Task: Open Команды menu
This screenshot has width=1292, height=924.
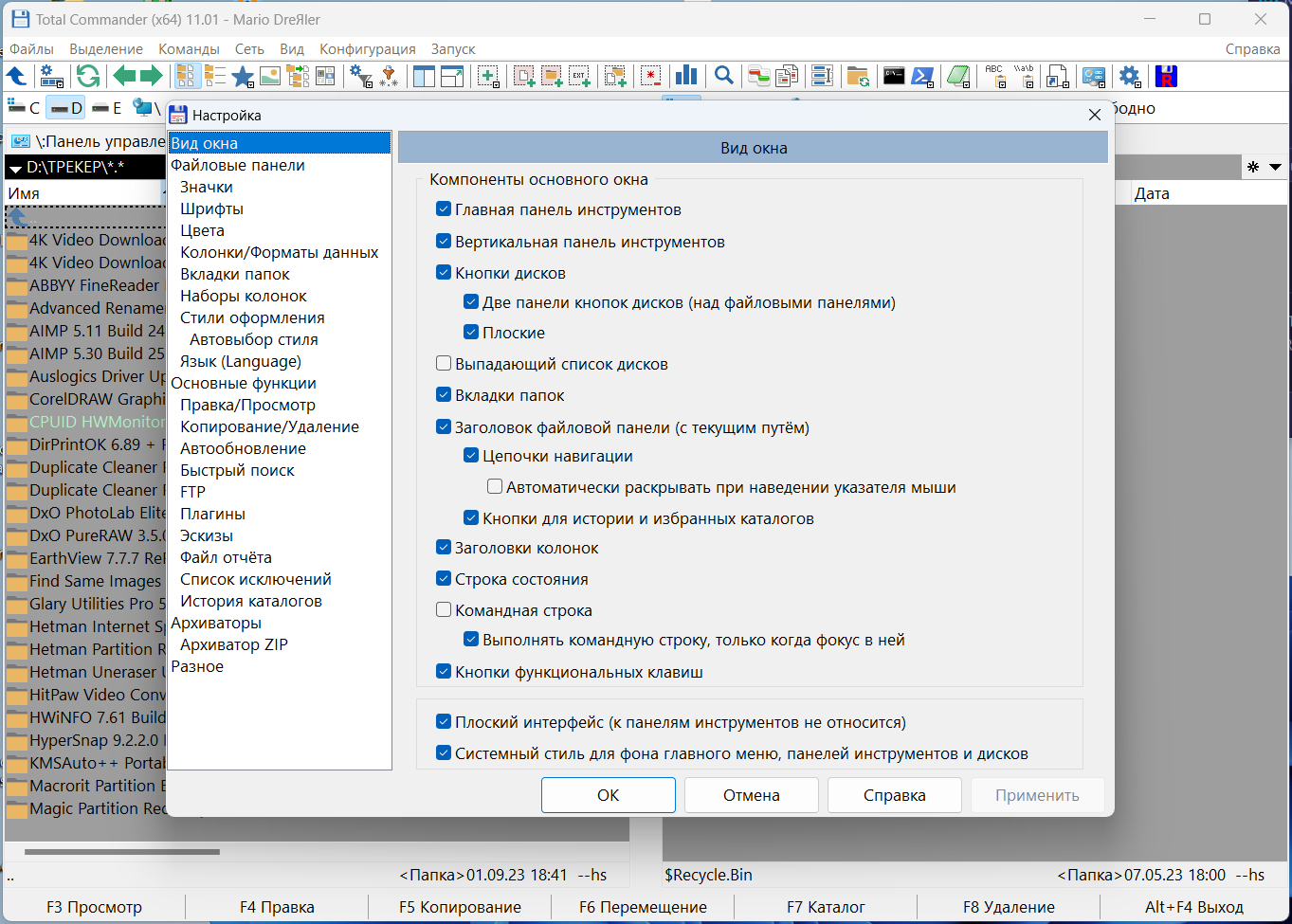Action: click(189, 49)
